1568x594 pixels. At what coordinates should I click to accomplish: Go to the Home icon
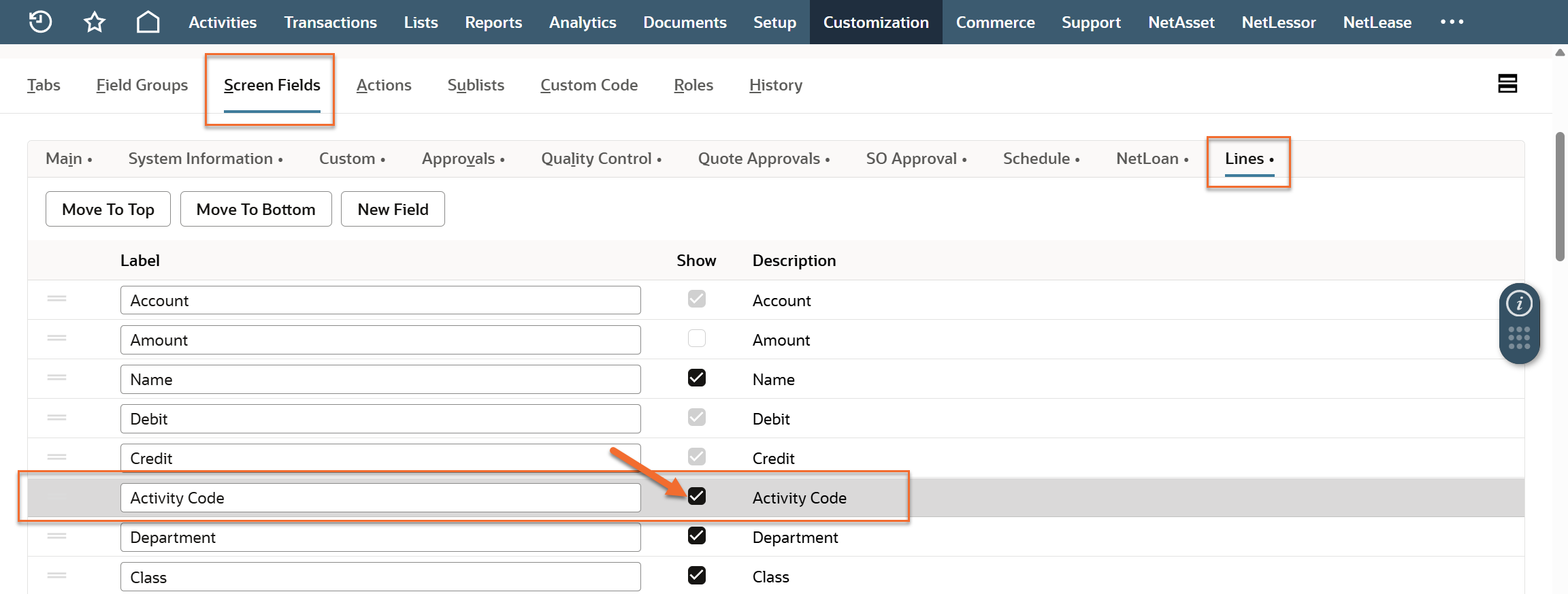coord(148,22)
